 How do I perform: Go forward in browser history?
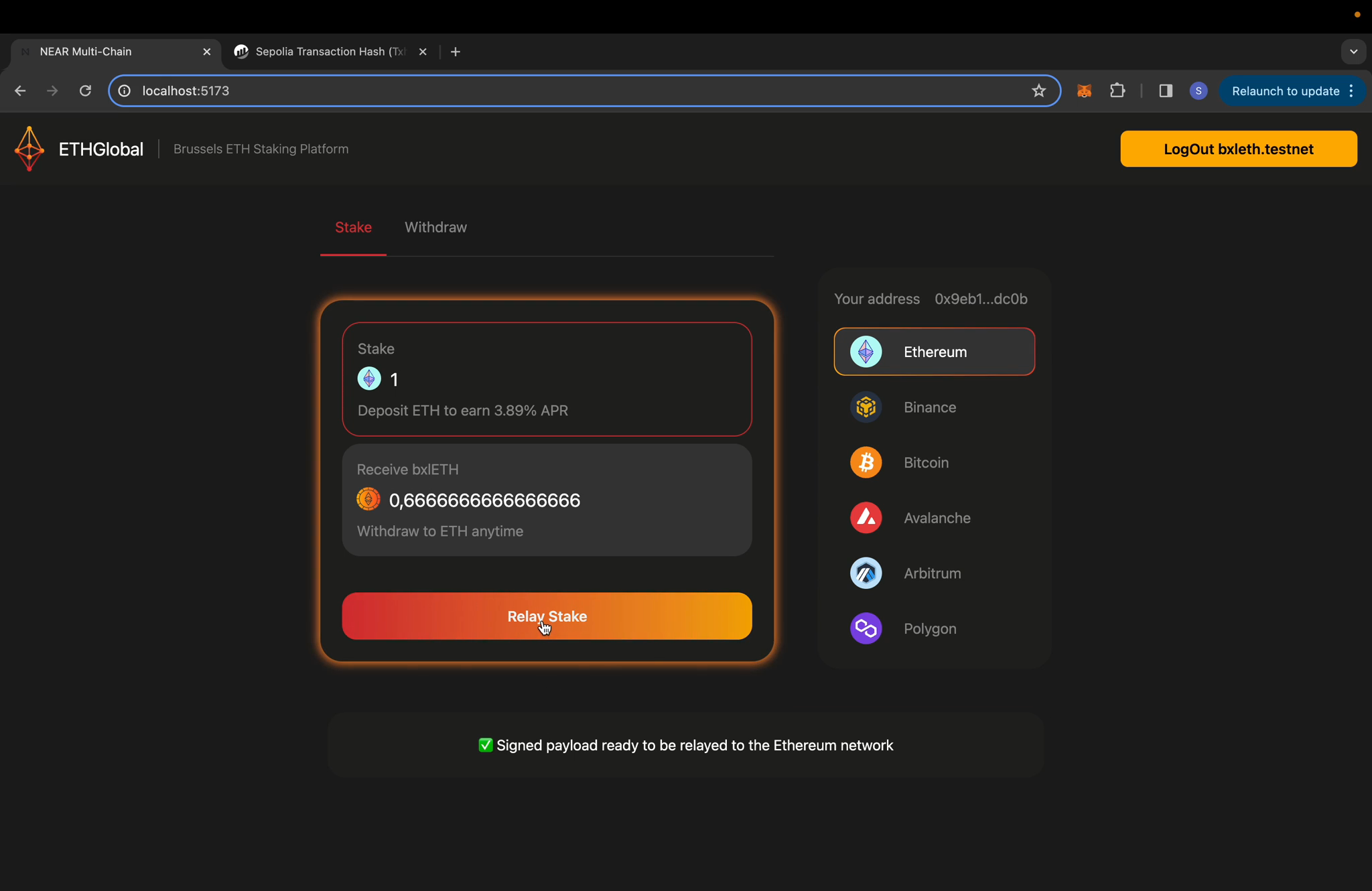click(x=52, y=90)
